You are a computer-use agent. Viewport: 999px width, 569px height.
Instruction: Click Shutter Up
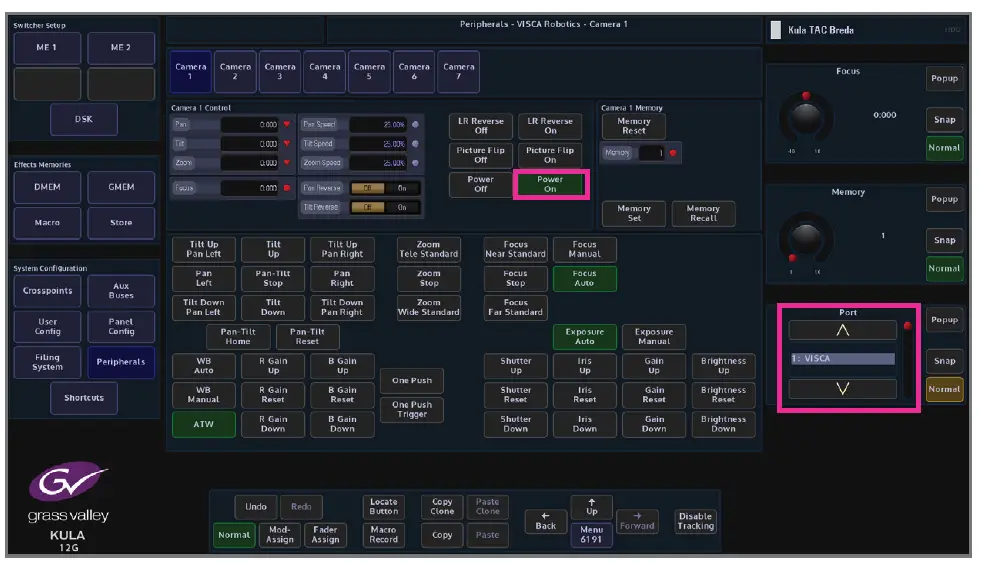pos(515,366)
